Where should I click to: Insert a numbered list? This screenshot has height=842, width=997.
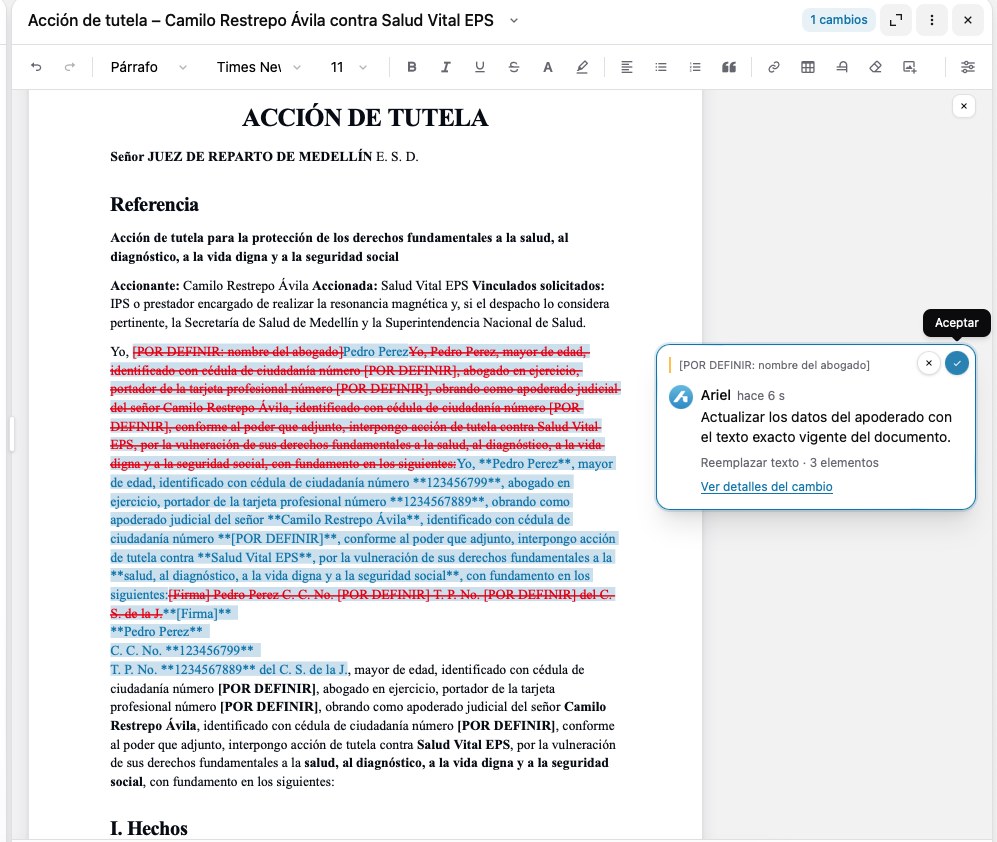click(695, 67)
